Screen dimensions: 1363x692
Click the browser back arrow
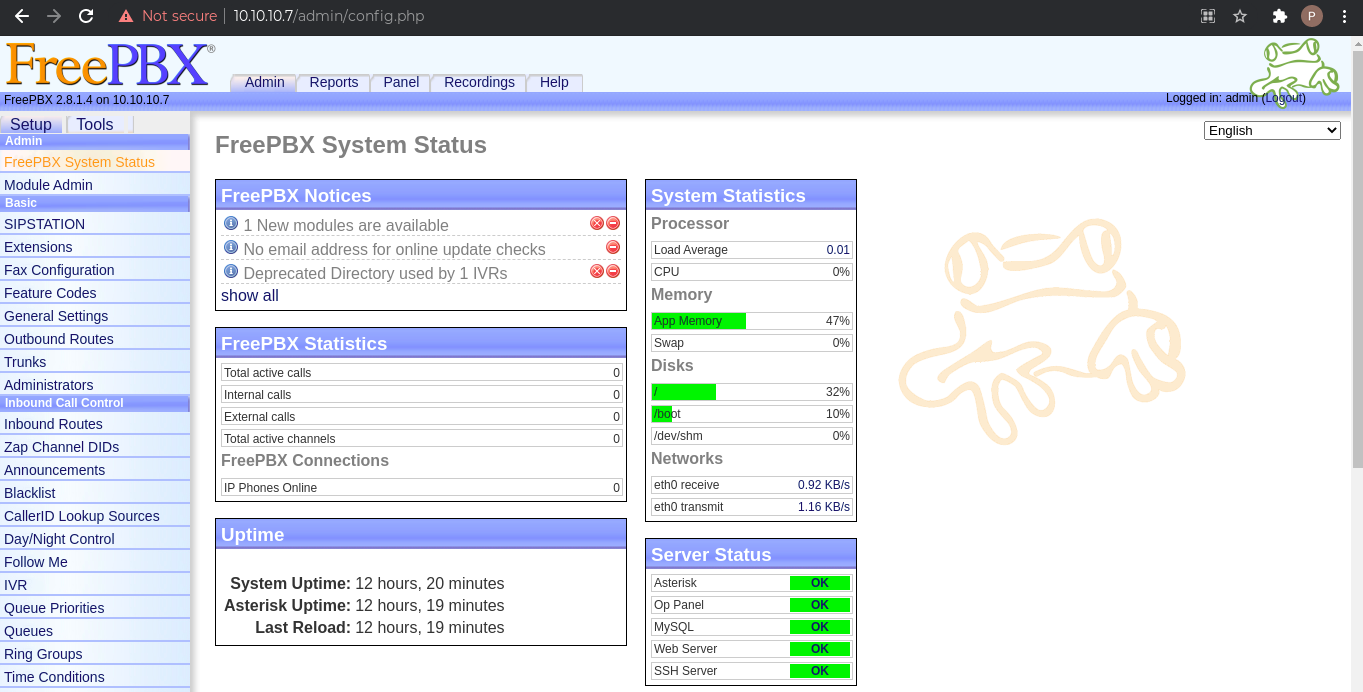click(21, 16)
